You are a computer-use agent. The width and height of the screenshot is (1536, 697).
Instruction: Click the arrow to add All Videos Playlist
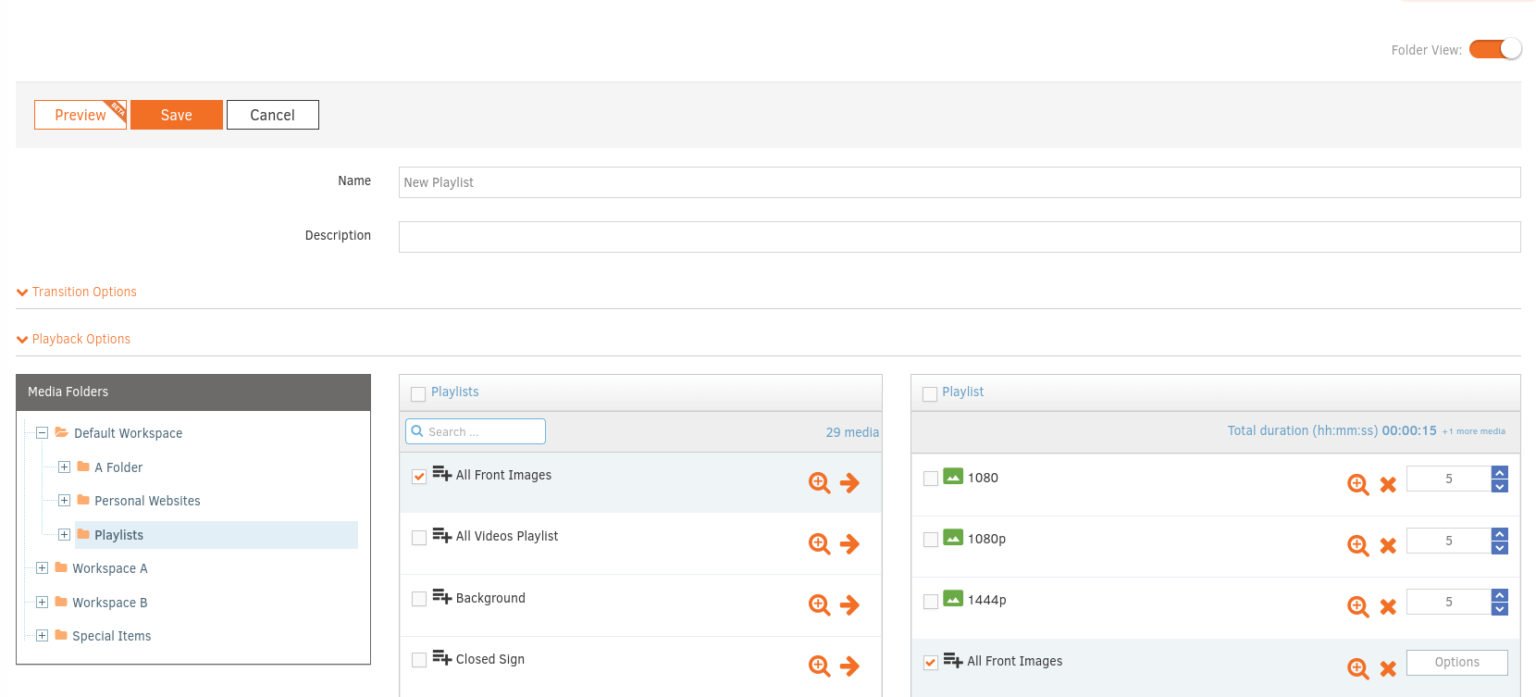pos(851,543)
